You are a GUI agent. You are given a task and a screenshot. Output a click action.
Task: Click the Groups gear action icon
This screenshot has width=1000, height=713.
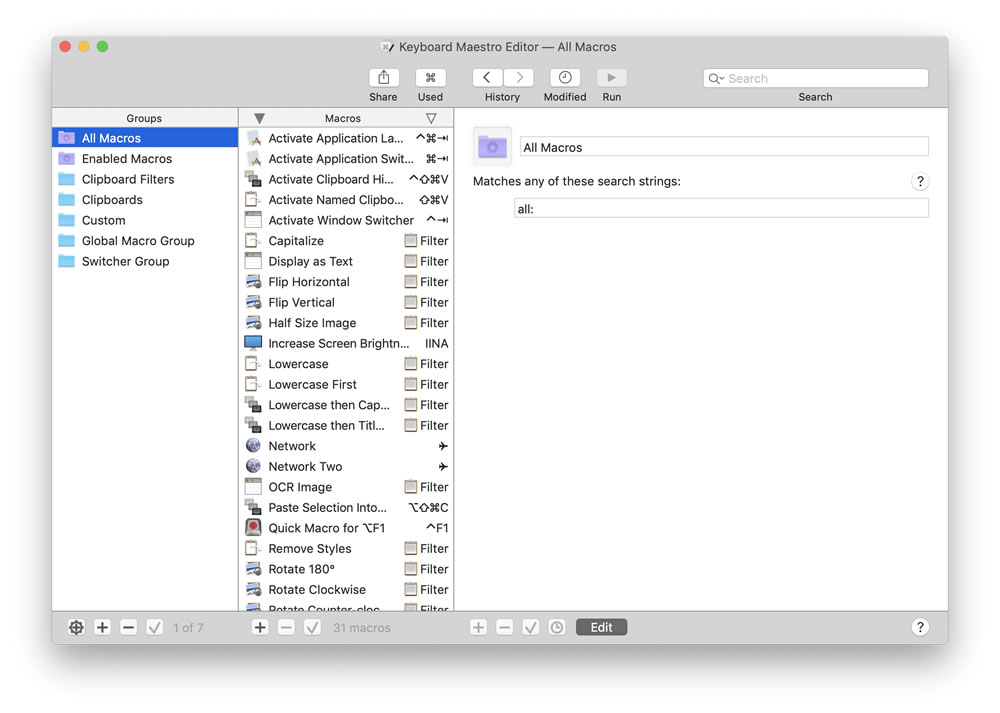coord(76,628)
